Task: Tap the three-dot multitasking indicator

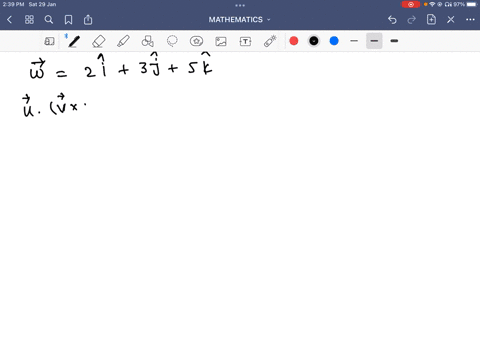Action: point(240,5)
